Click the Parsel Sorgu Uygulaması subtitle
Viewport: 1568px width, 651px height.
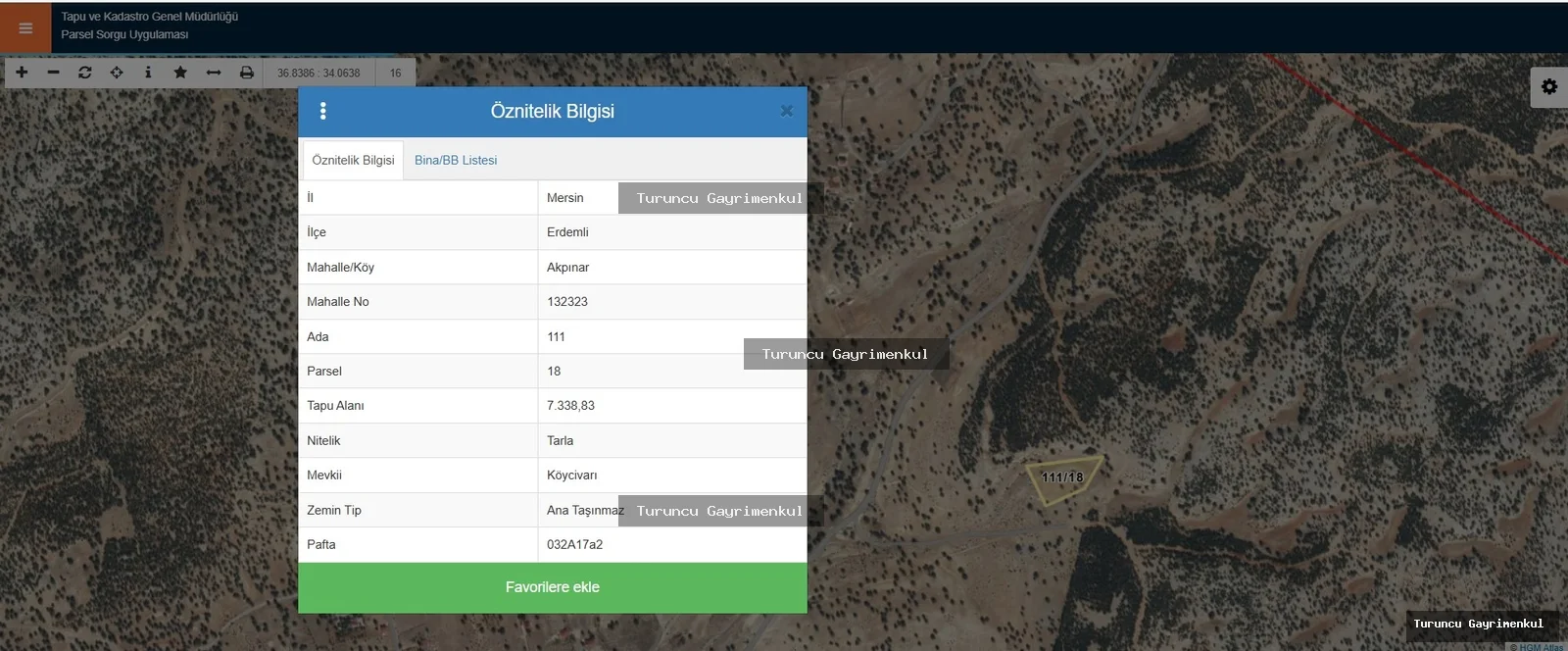click(124, 34)
